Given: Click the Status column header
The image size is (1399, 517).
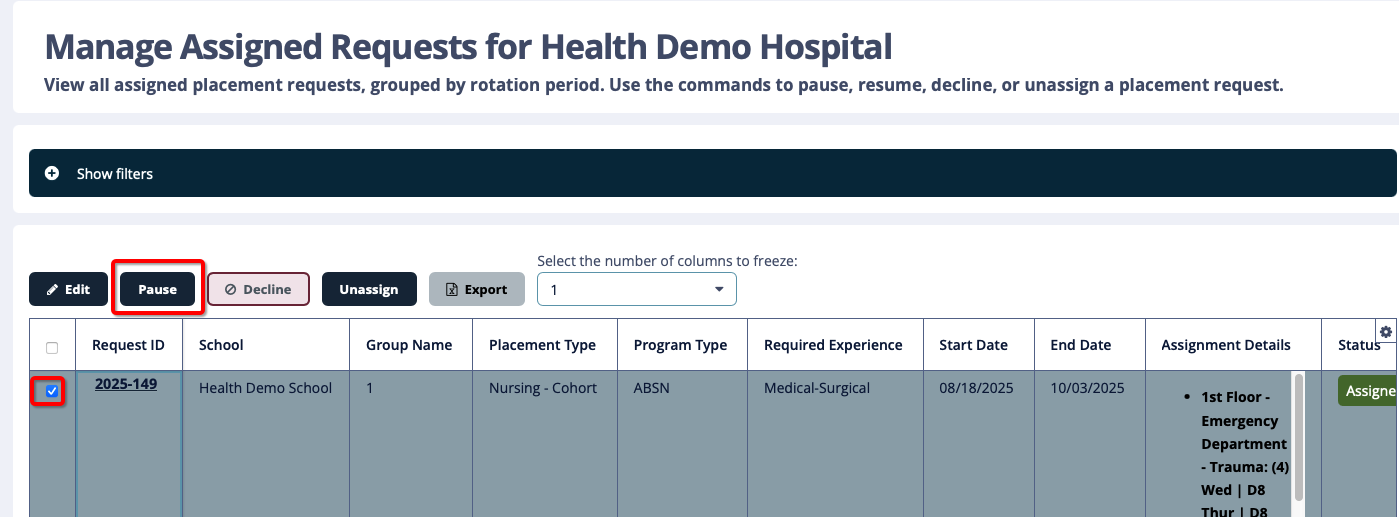Looking at the screenshot, I should coord(1359,345).
